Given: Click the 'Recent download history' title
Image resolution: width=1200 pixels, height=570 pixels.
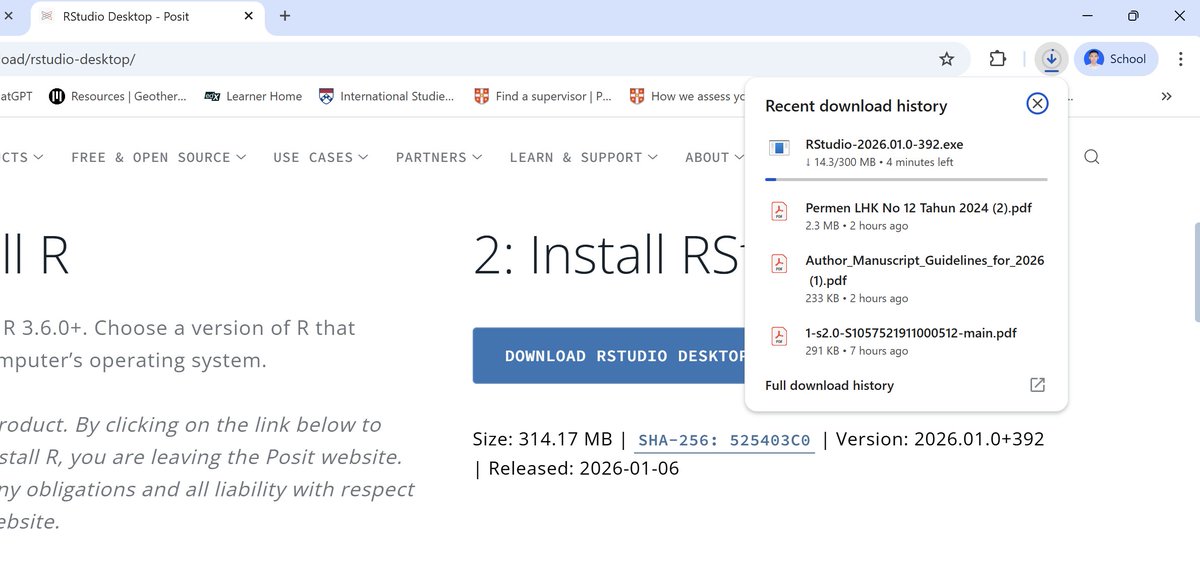Looking at the screenshot, I should click(856, 106).
